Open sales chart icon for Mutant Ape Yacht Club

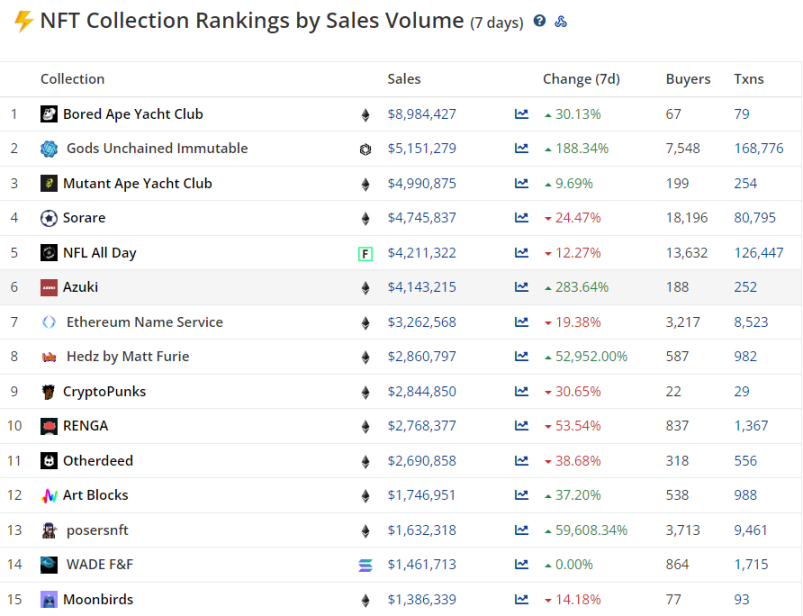[x=521, y=183]
